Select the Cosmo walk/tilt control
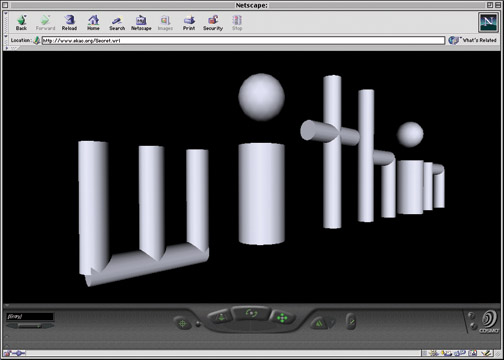The height and width of the screenshot is (360, 504). point(220,317)
